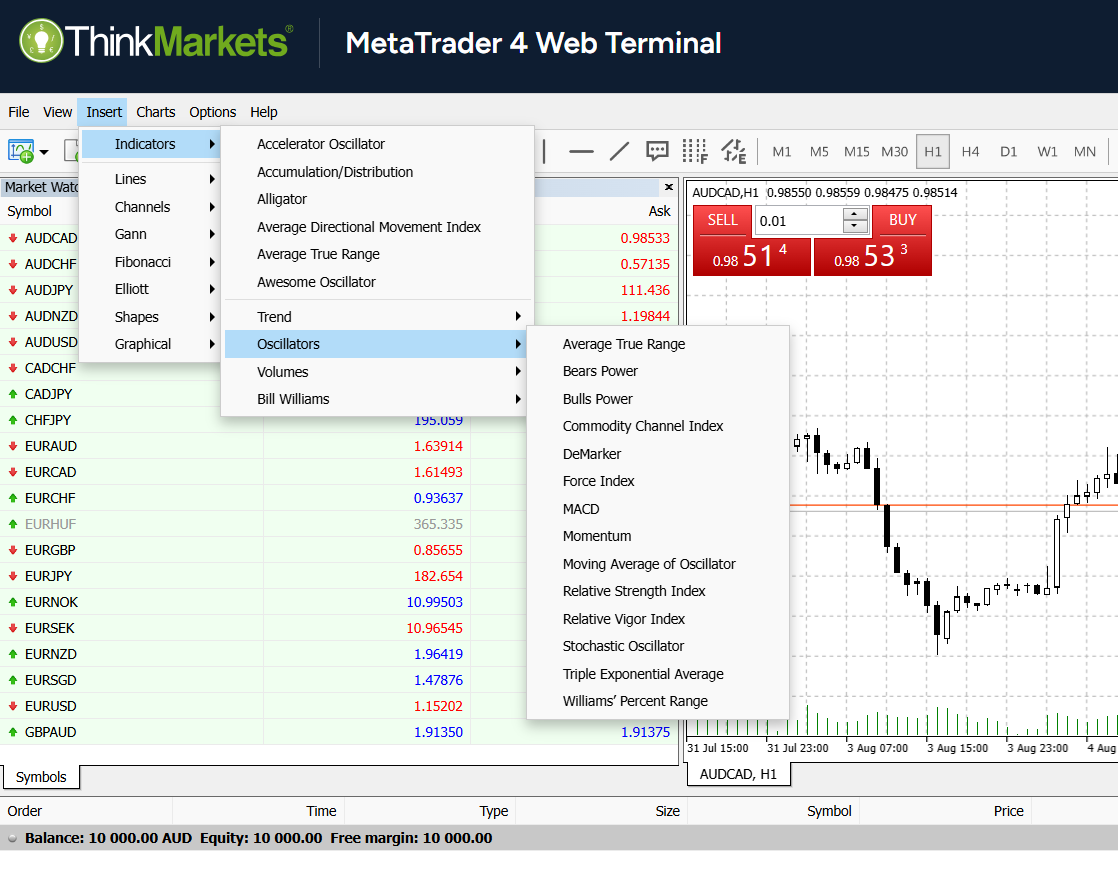Open the Symbols tab
Screen dimensions: 1118x878
pyautogui.click(x=41, y=777)
